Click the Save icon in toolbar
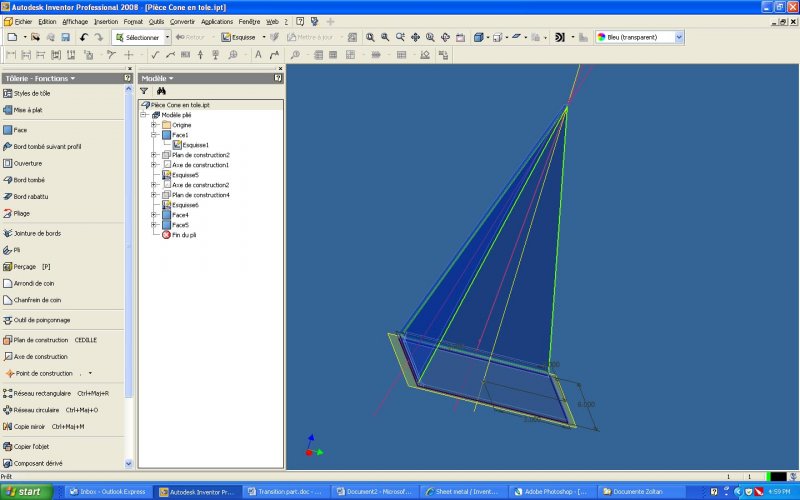Screen dimensions: 800x500 click(x=65, y=37)
